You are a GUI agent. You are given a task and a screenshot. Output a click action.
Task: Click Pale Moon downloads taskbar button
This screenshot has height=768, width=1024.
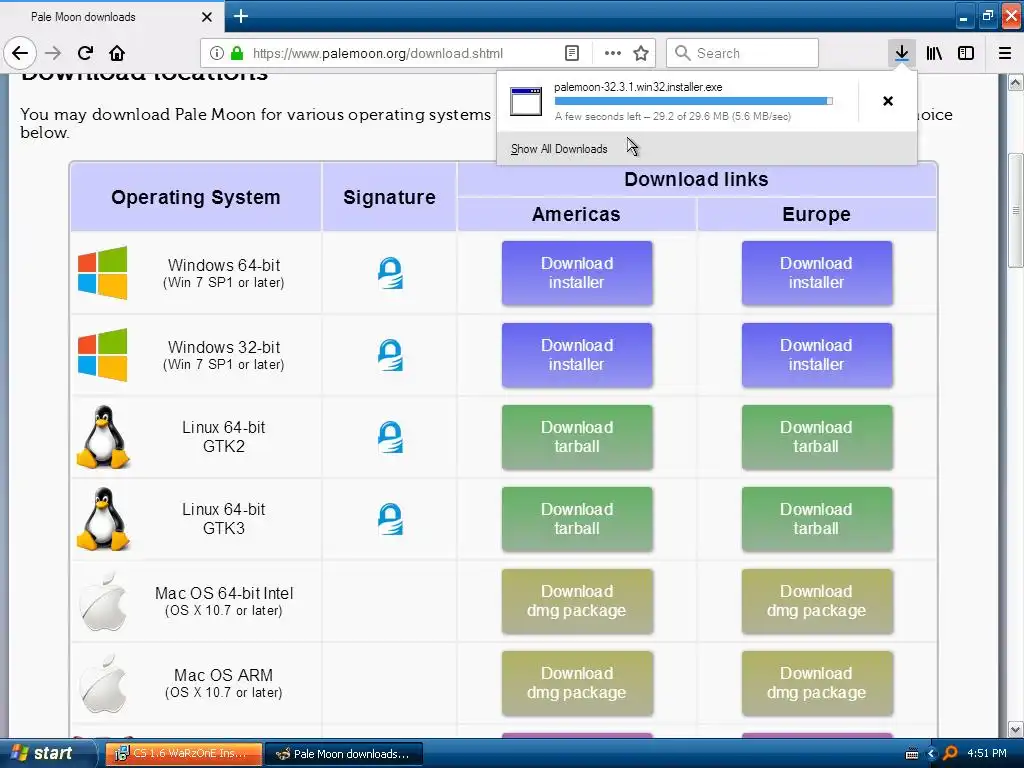click(345, 754)
